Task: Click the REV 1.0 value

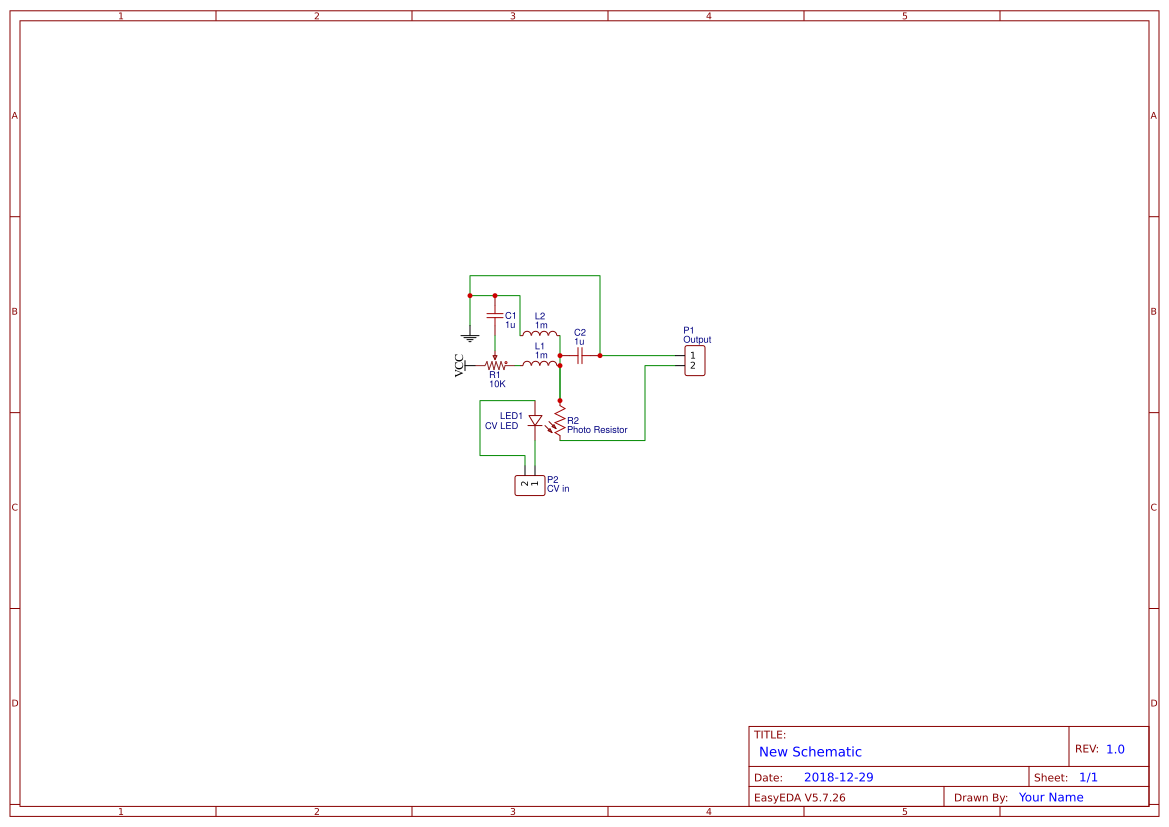Action: pyautogui.click(x=1113, y=746)
